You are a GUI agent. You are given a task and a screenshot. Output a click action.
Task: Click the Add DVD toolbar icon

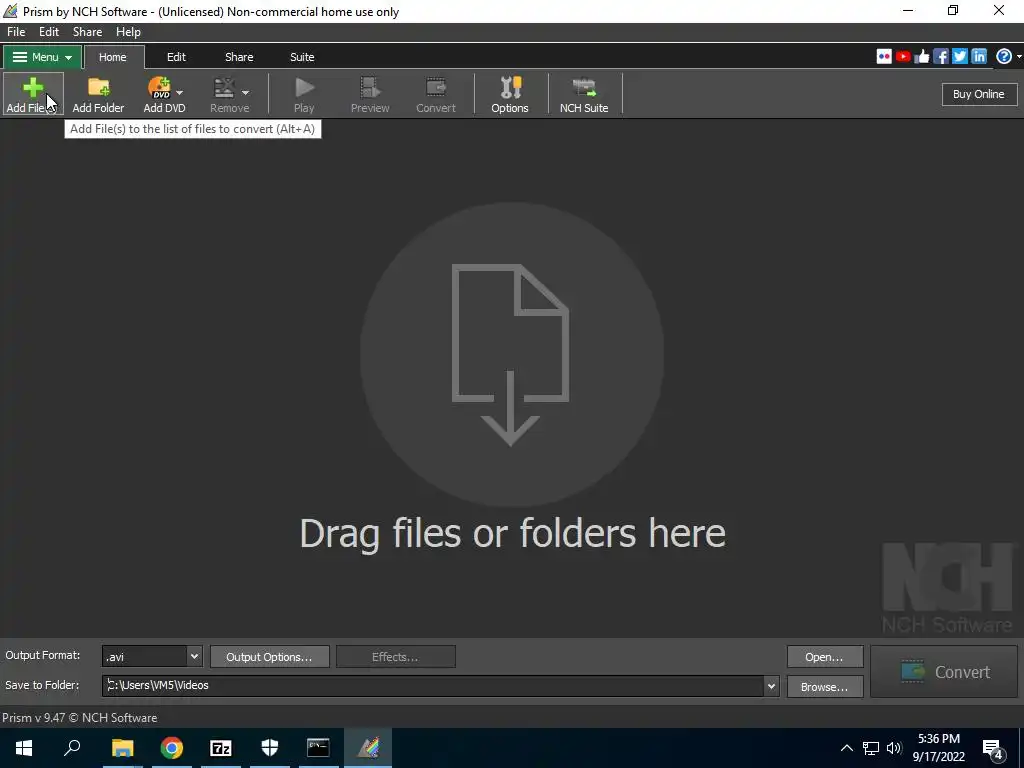(x=159, y=94)
